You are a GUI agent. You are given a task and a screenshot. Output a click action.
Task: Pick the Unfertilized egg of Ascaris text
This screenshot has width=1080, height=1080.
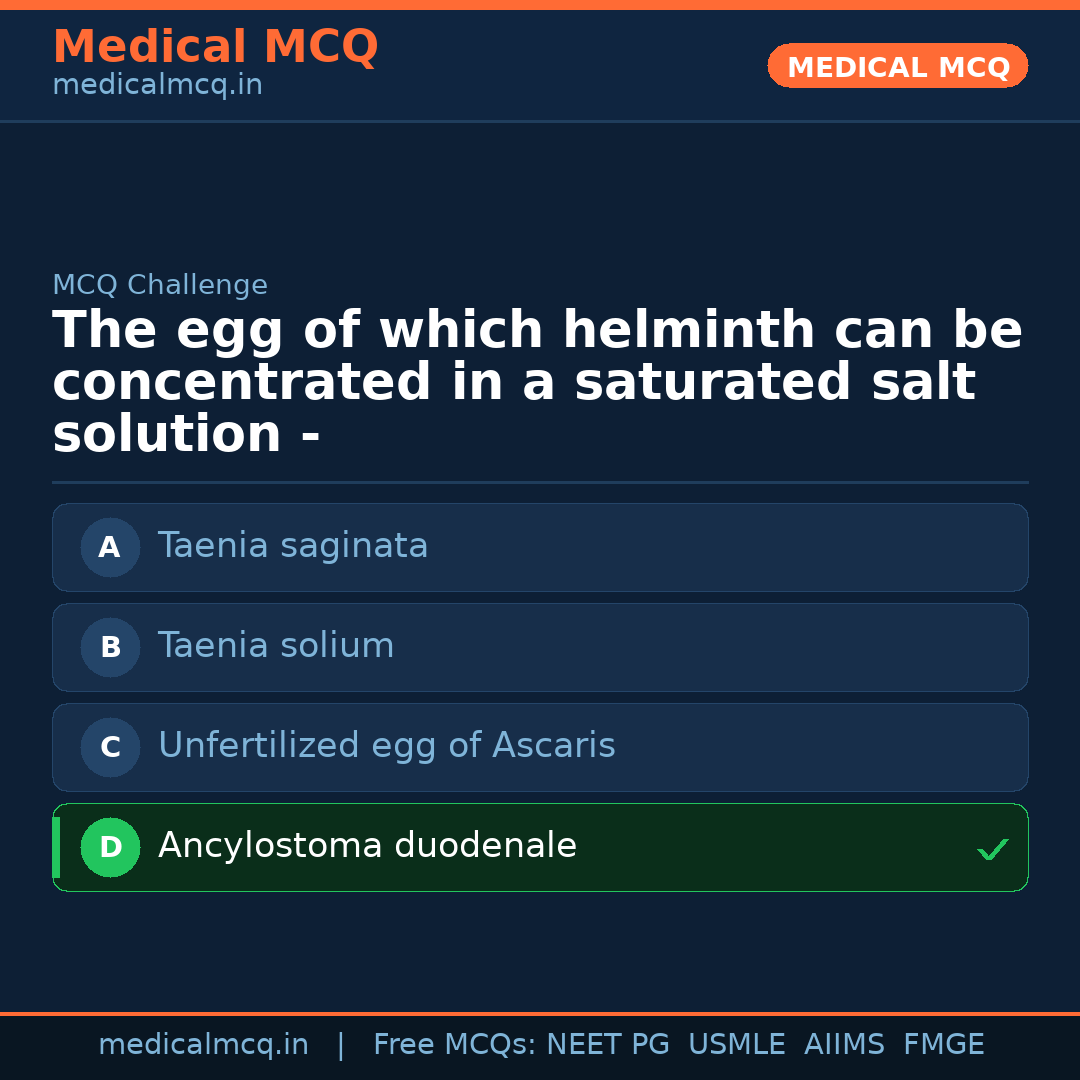(386, 746)
